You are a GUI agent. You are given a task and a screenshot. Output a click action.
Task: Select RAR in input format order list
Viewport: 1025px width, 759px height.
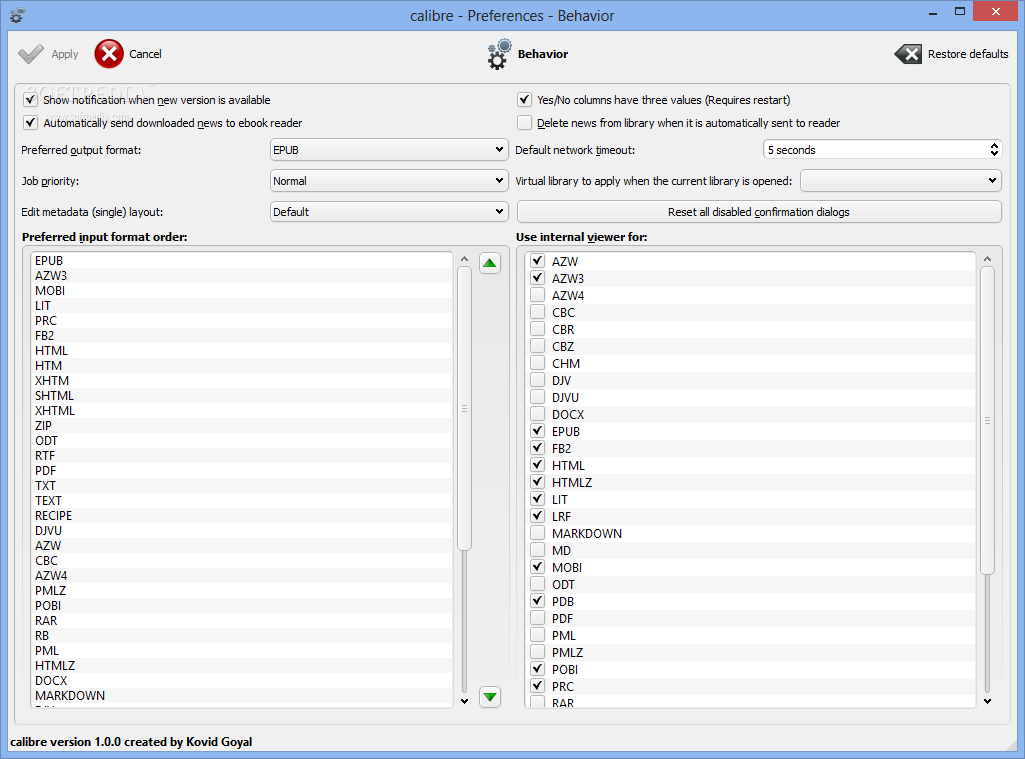[x=242, y=621]
